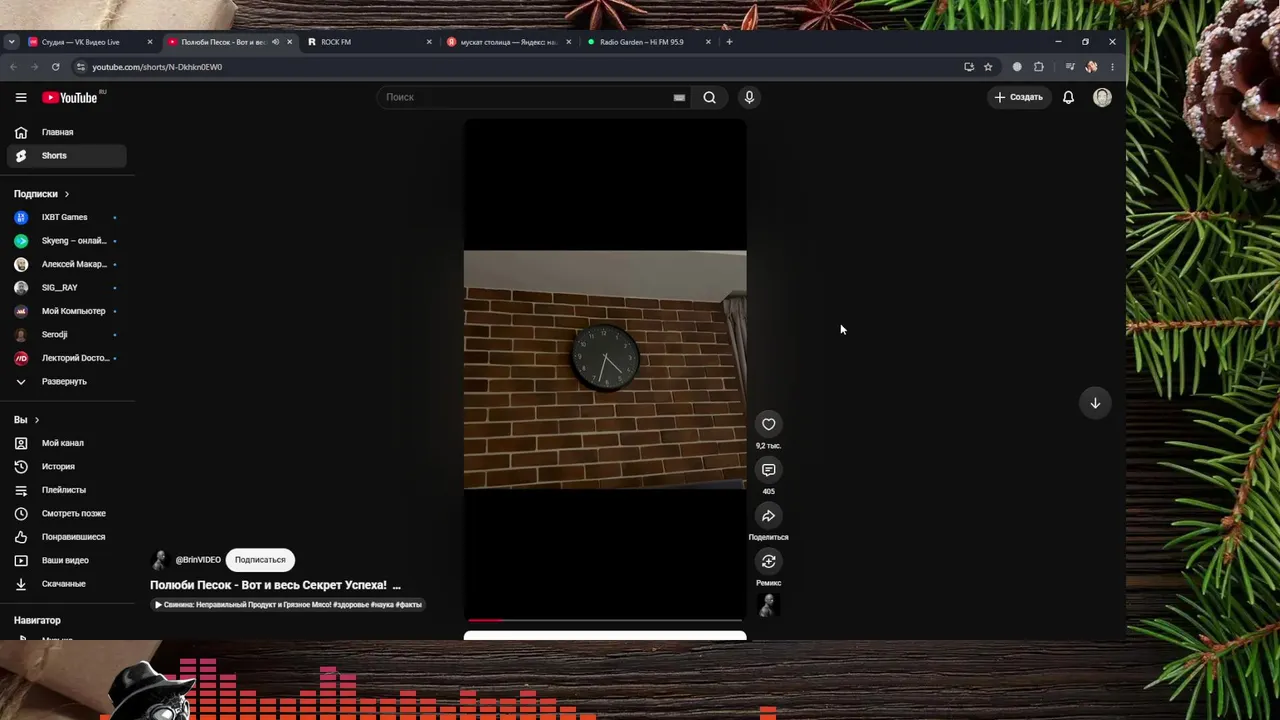Open the IXBT Games subscription

66,217
